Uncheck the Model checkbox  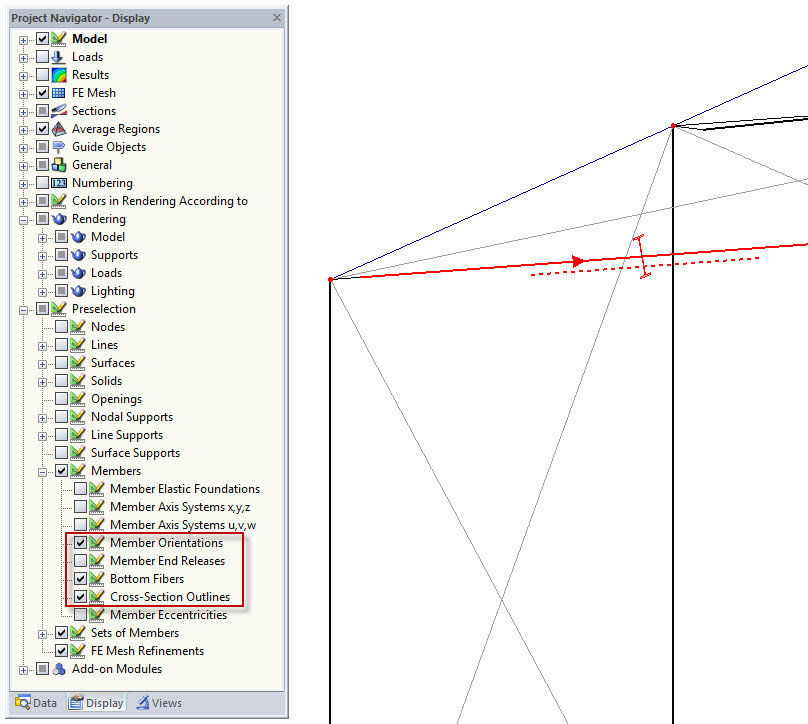42,39
